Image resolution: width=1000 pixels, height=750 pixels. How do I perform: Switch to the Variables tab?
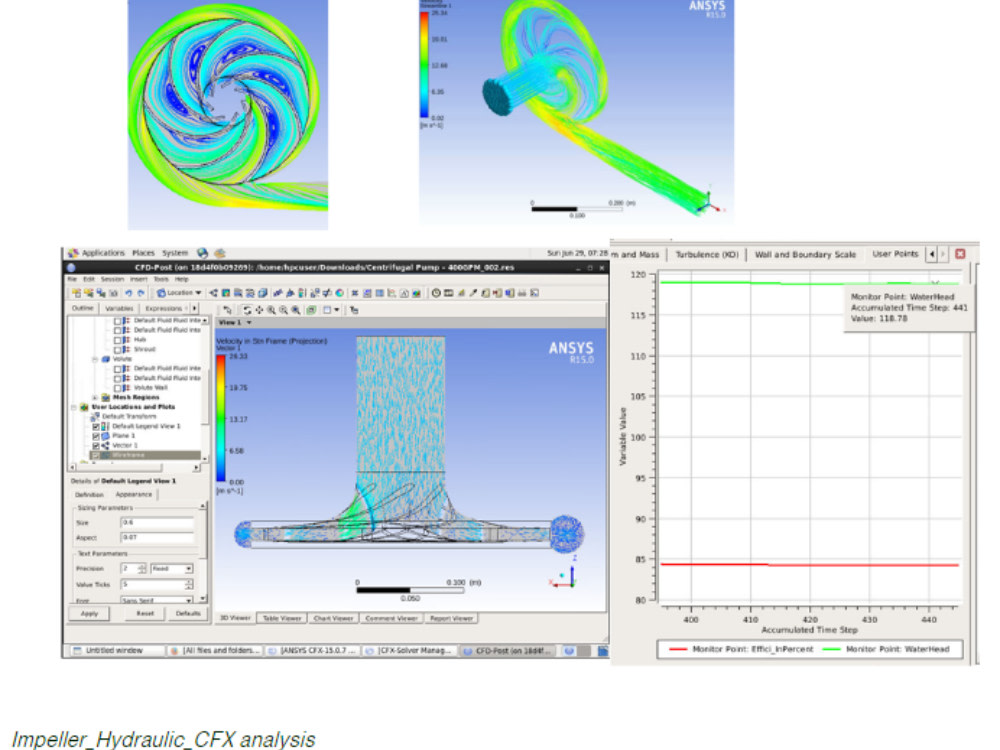(x=119, y=308)
